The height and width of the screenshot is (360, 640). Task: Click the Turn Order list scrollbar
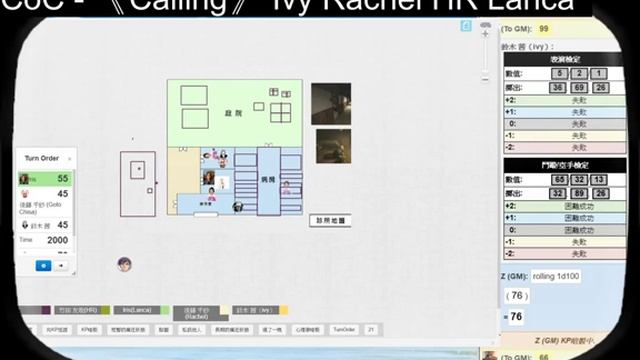(74, 204)
